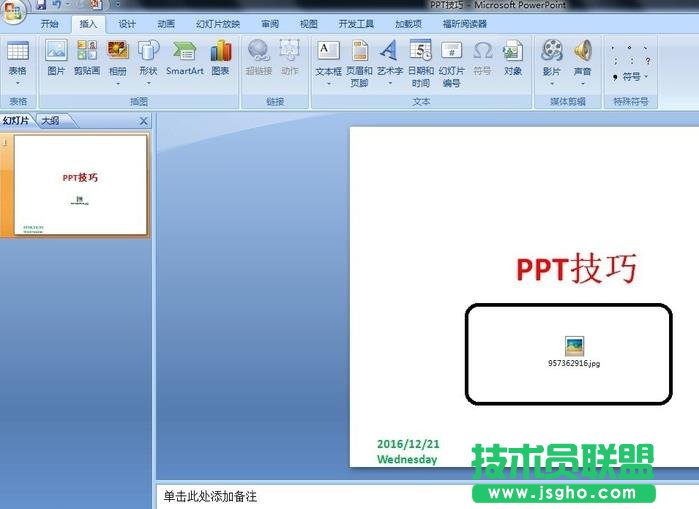The height and width of the screenshot is (509, 699).
Task: Click the Save icon in quick access toolbar
Action: [41, 5]
